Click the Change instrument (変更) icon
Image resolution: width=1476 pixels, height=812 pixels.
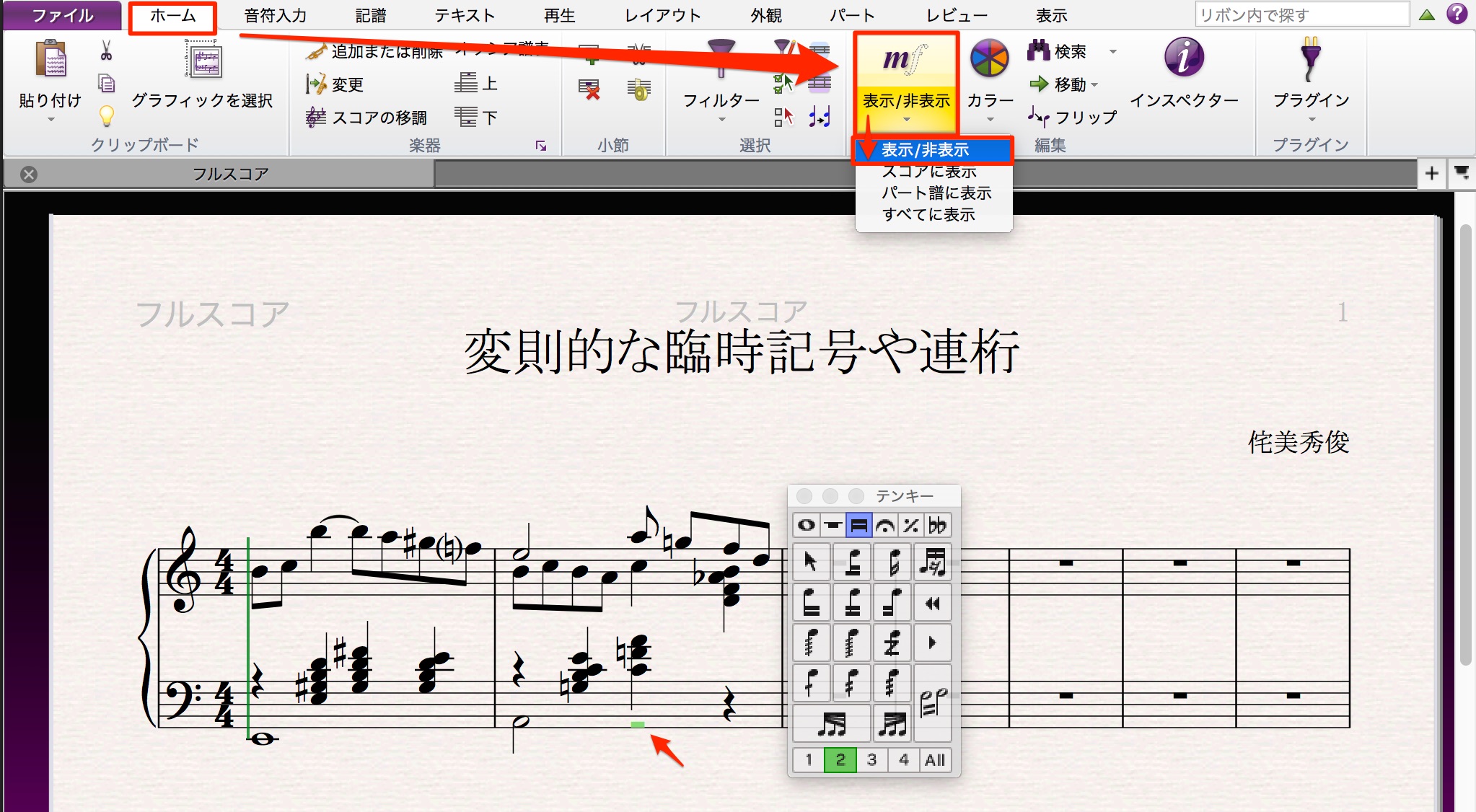pos(315,84)
